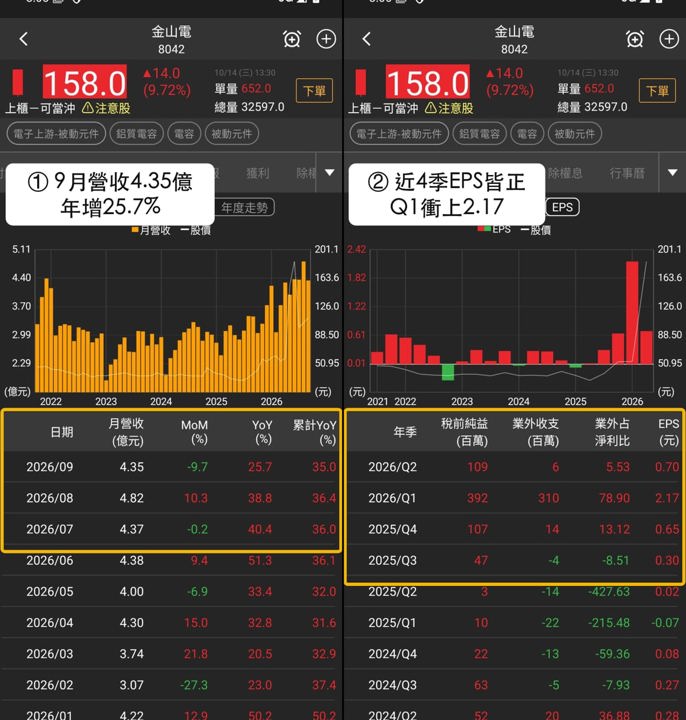Sort by MoM column header
Viewport: 686px width, 720px height.
click(x=195, y=432)
